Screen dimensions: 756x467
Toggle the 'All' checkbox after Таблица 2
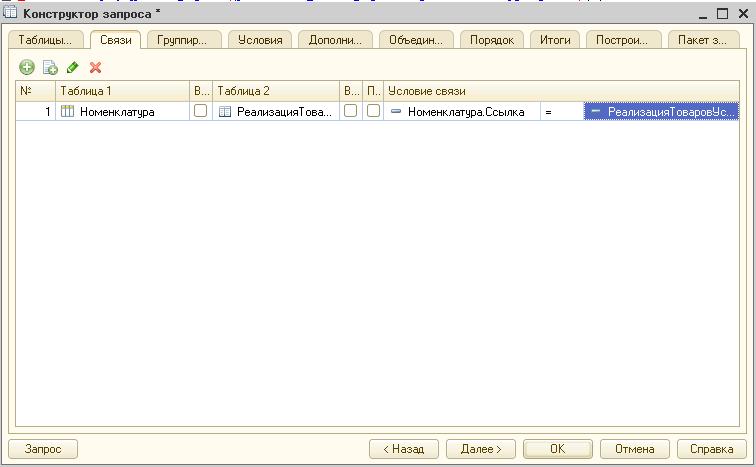coord(350,112)
